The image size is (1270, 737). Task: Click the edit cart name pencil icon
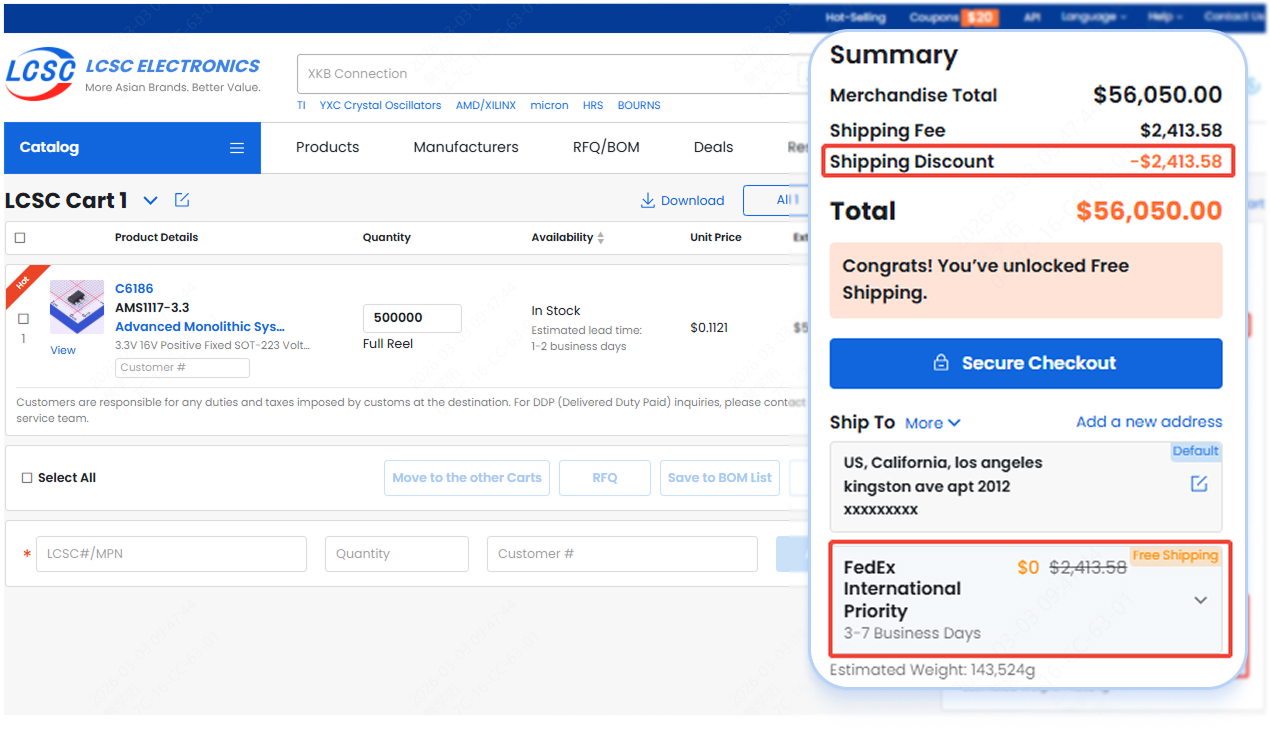coord(182,200)
